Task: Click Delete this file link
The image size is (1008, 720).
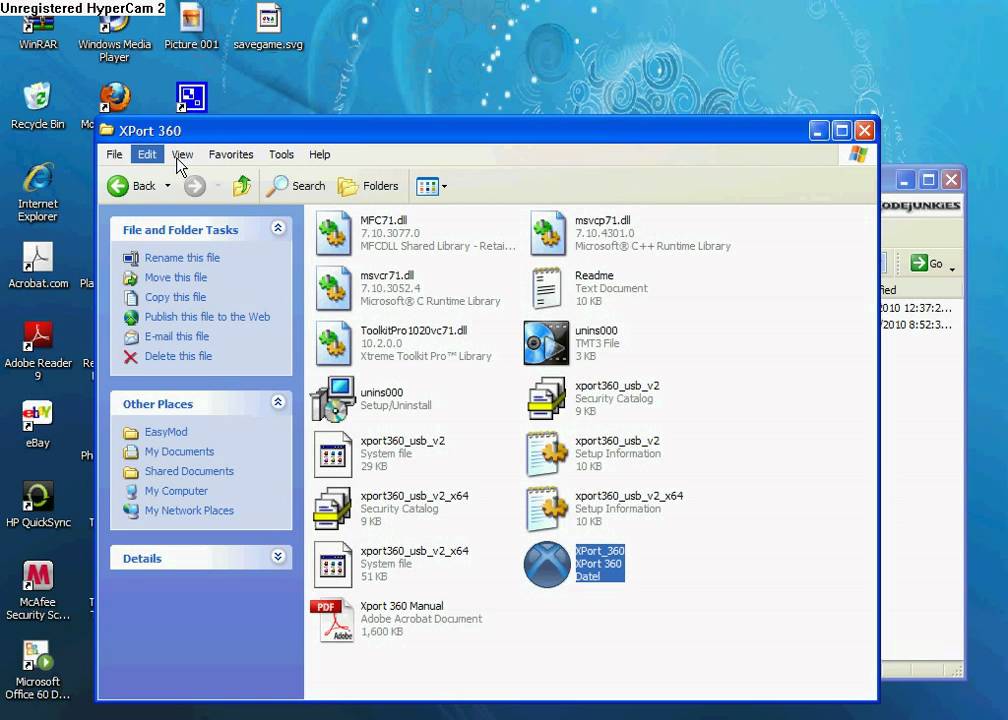Action: click(x=178, y=356)
